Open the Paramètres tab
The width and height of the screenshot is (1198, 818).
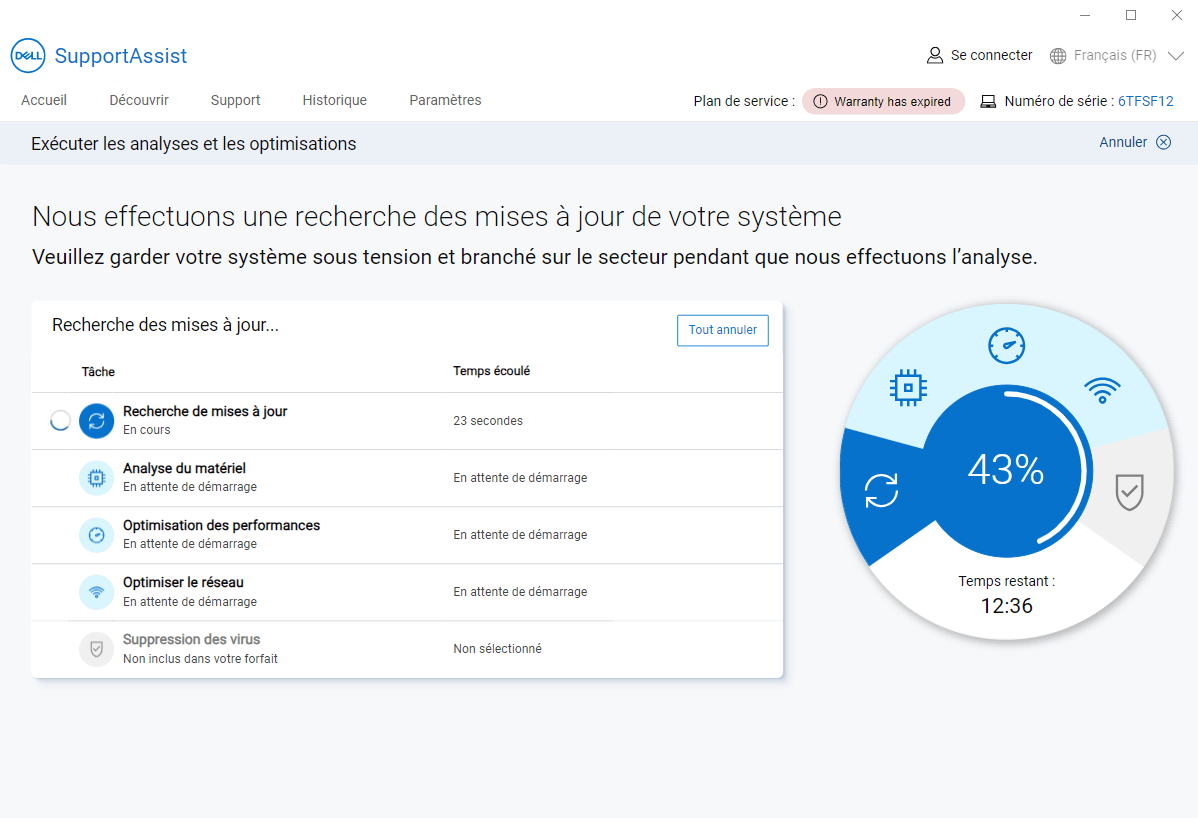(x=445, y=100)
